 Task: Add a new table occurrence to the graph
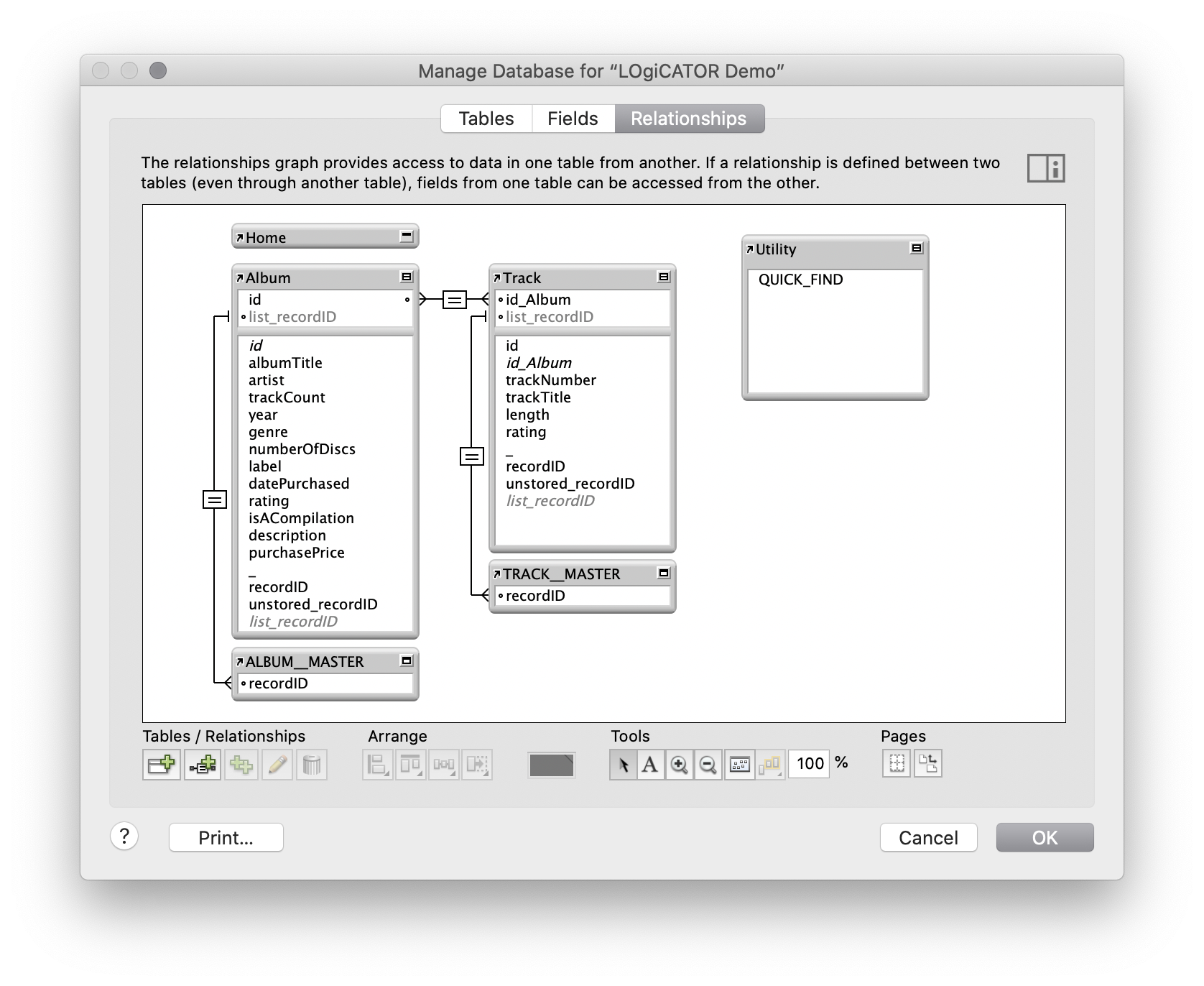(161, 765)
